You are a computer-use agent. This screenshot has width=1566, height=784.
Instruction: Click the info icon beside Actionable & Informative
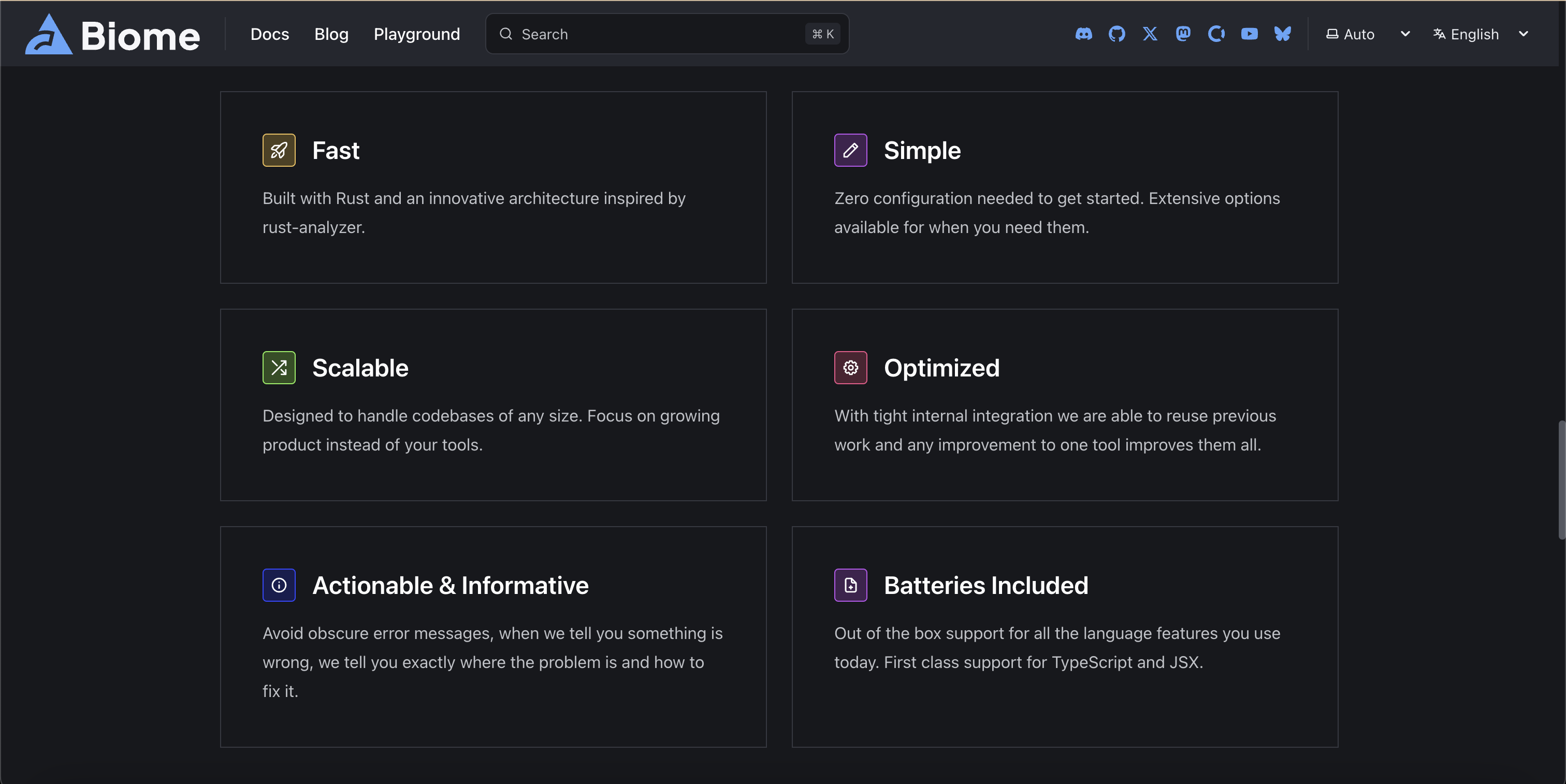(279, 585)
